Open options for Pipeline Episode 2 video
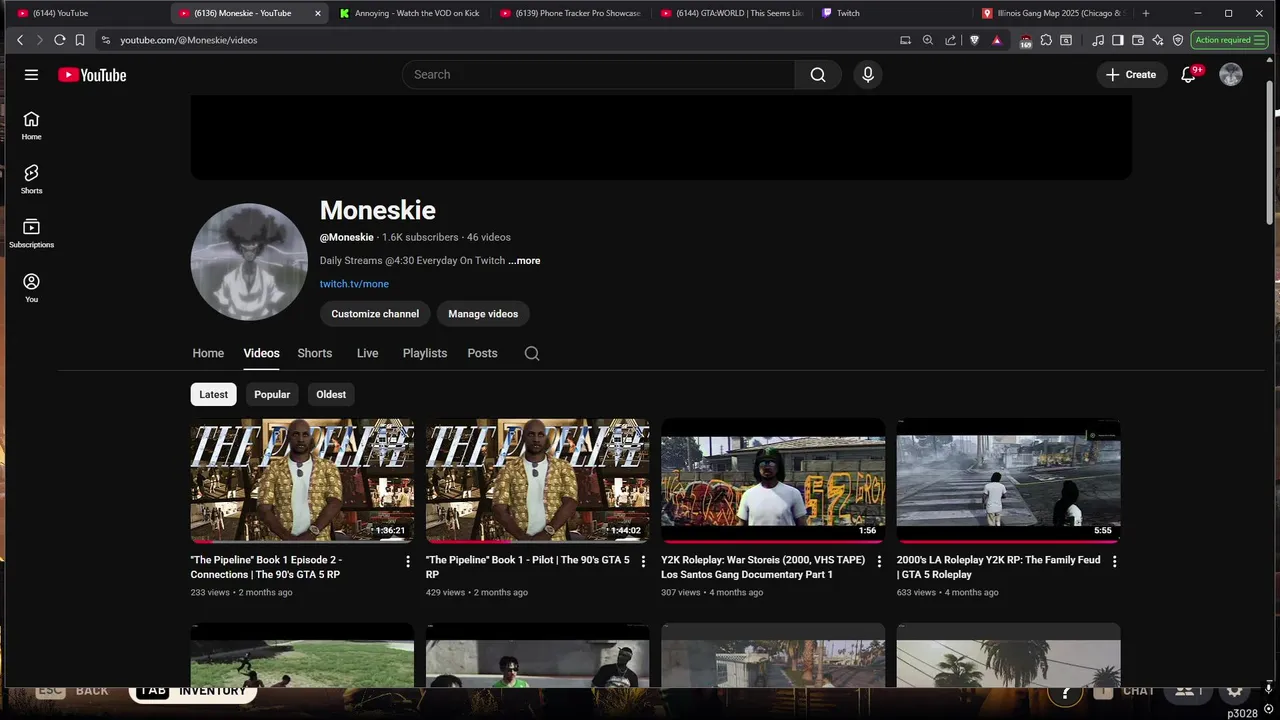The image size is (1280, 720). coord(407,562)
